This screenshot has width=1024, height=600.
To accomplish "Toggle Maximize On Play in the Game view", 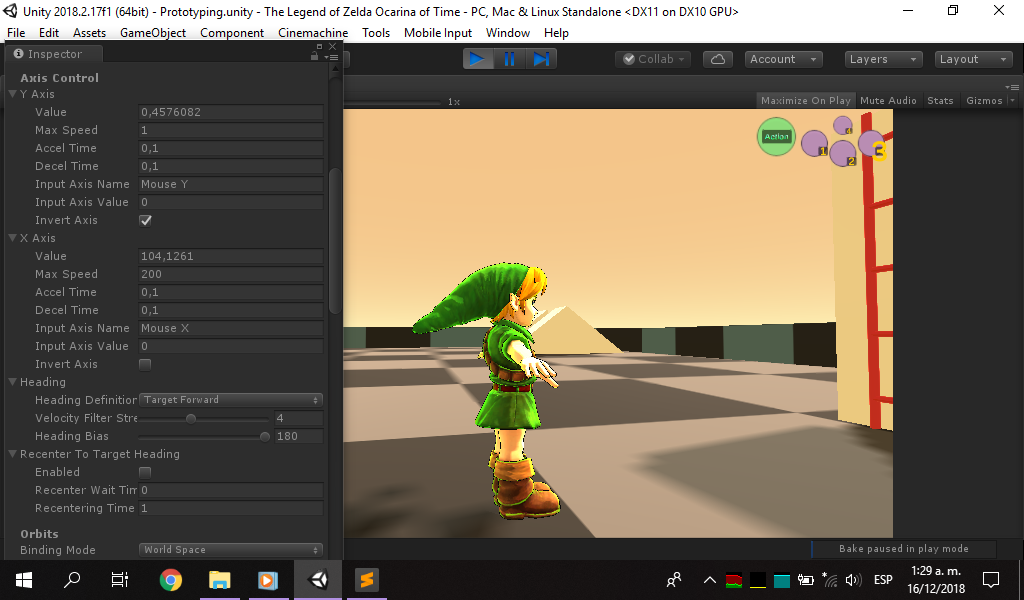I will coord(805,100).
